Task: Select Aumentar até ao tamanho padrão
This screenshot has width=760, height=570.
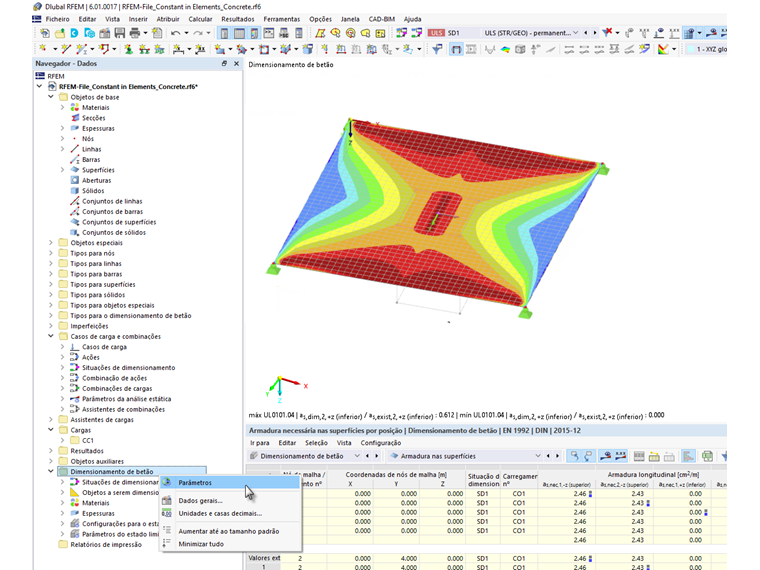Action: (231, 531)
